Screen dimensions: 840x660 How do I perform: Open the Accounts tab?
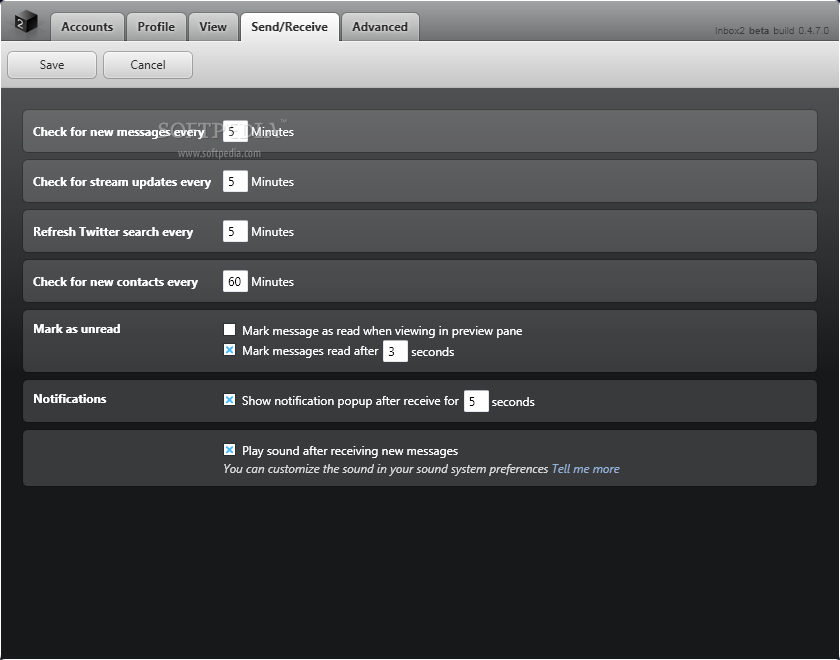[x=87, y=27]
